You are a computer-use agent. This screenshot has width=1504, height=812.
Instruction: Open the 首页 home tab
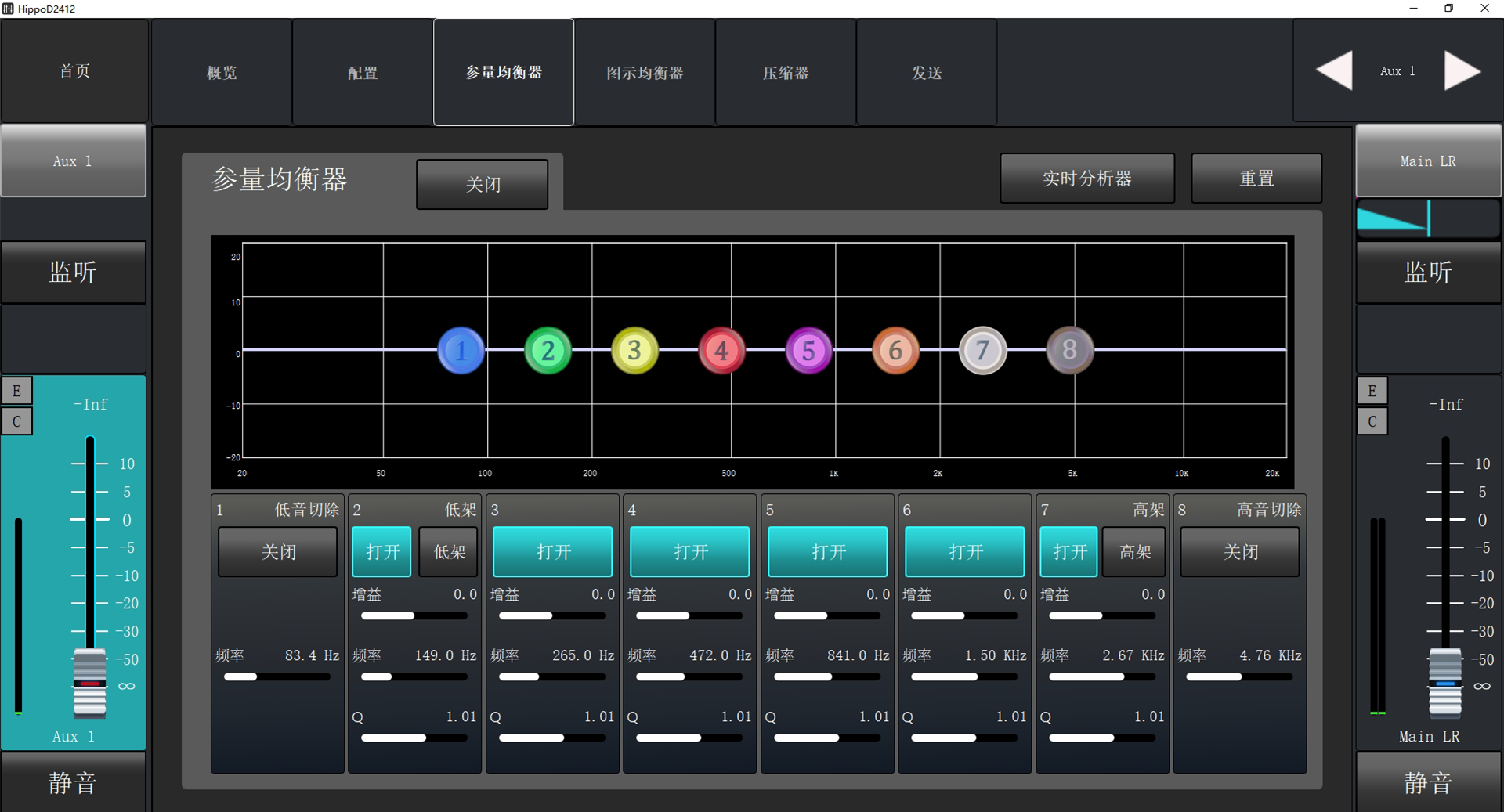pos(74,71)
